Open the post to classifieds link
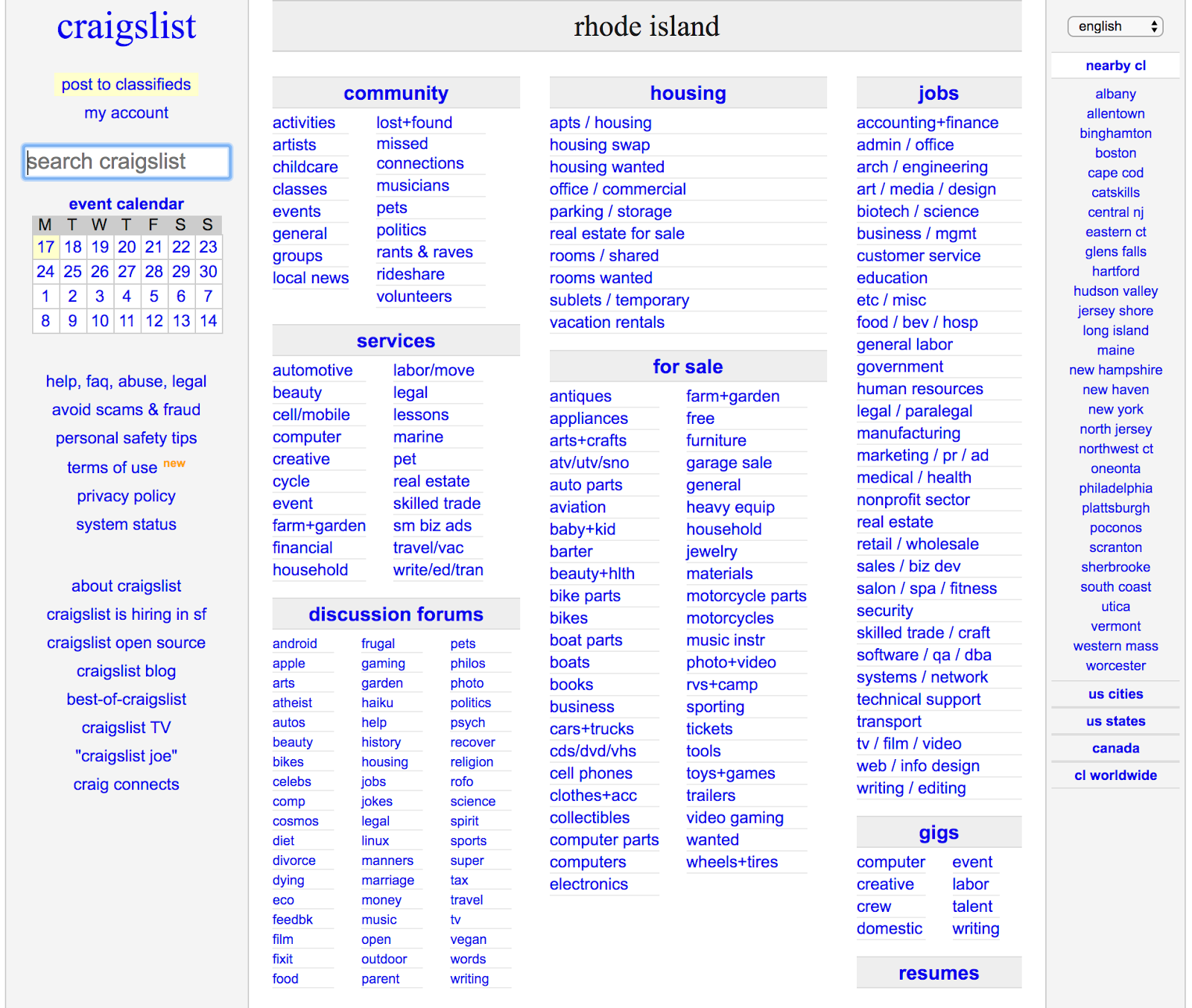 coord(127,84)
